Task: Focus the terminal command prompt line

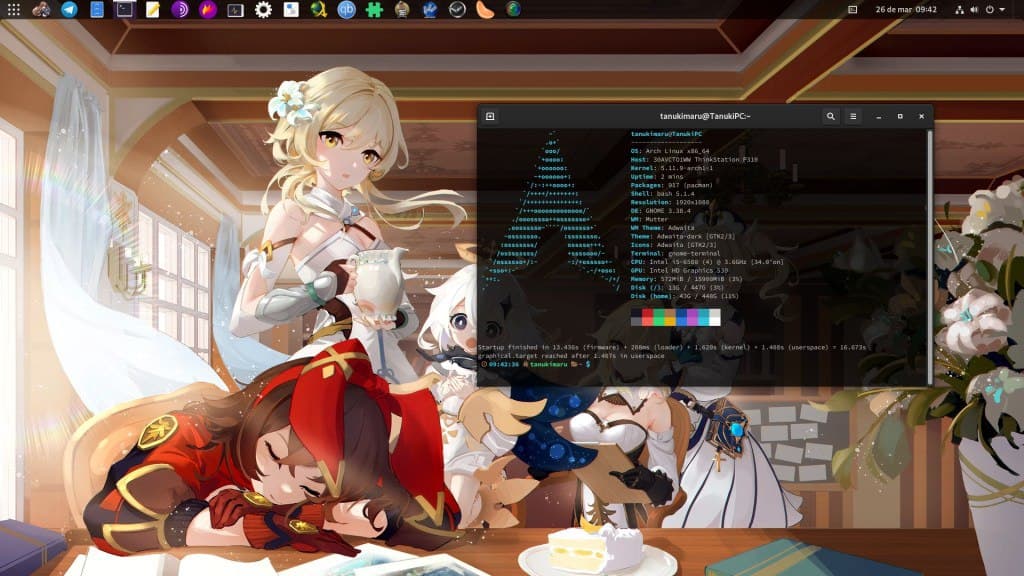Action: [x=700, y=364]
